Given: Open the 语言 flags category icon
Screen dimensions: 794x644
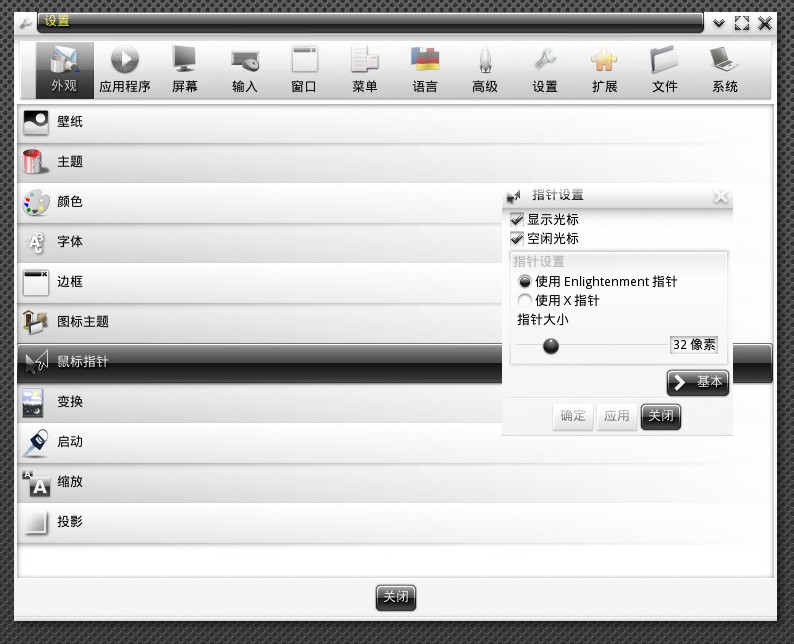Looking at the screenshot, I should pos(425,70).
